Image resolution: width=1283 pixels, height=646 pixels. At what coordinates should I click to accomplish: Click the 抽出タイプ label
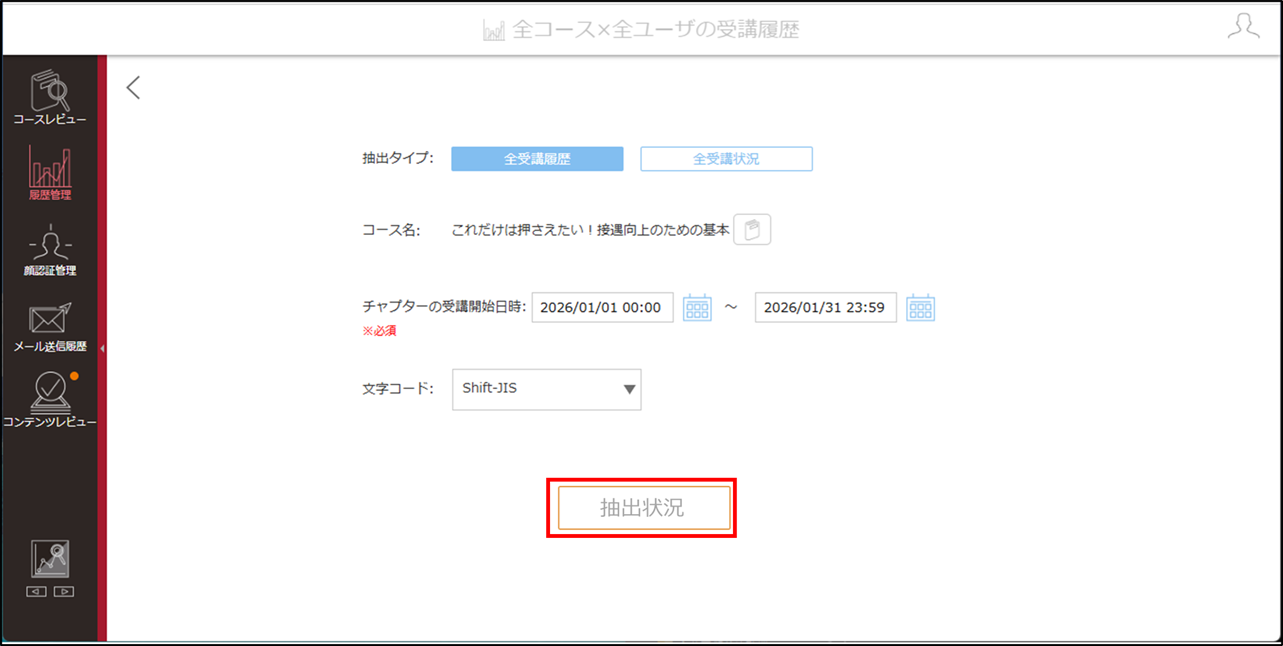pyautogui.click(x=398, y=158)
